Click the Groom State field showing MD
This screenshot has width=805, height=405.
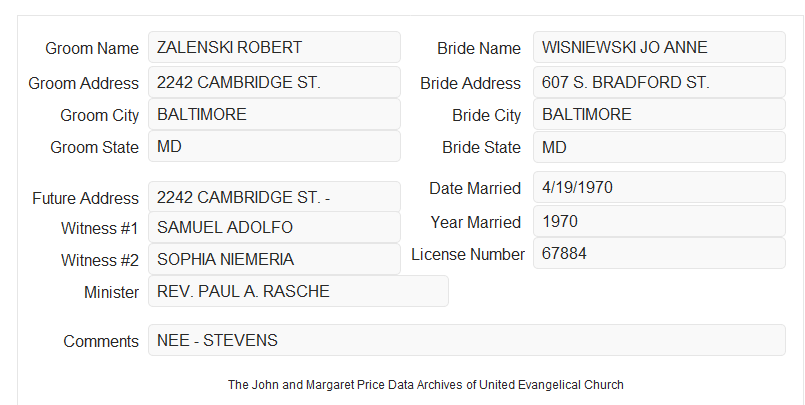click(274, 146)
